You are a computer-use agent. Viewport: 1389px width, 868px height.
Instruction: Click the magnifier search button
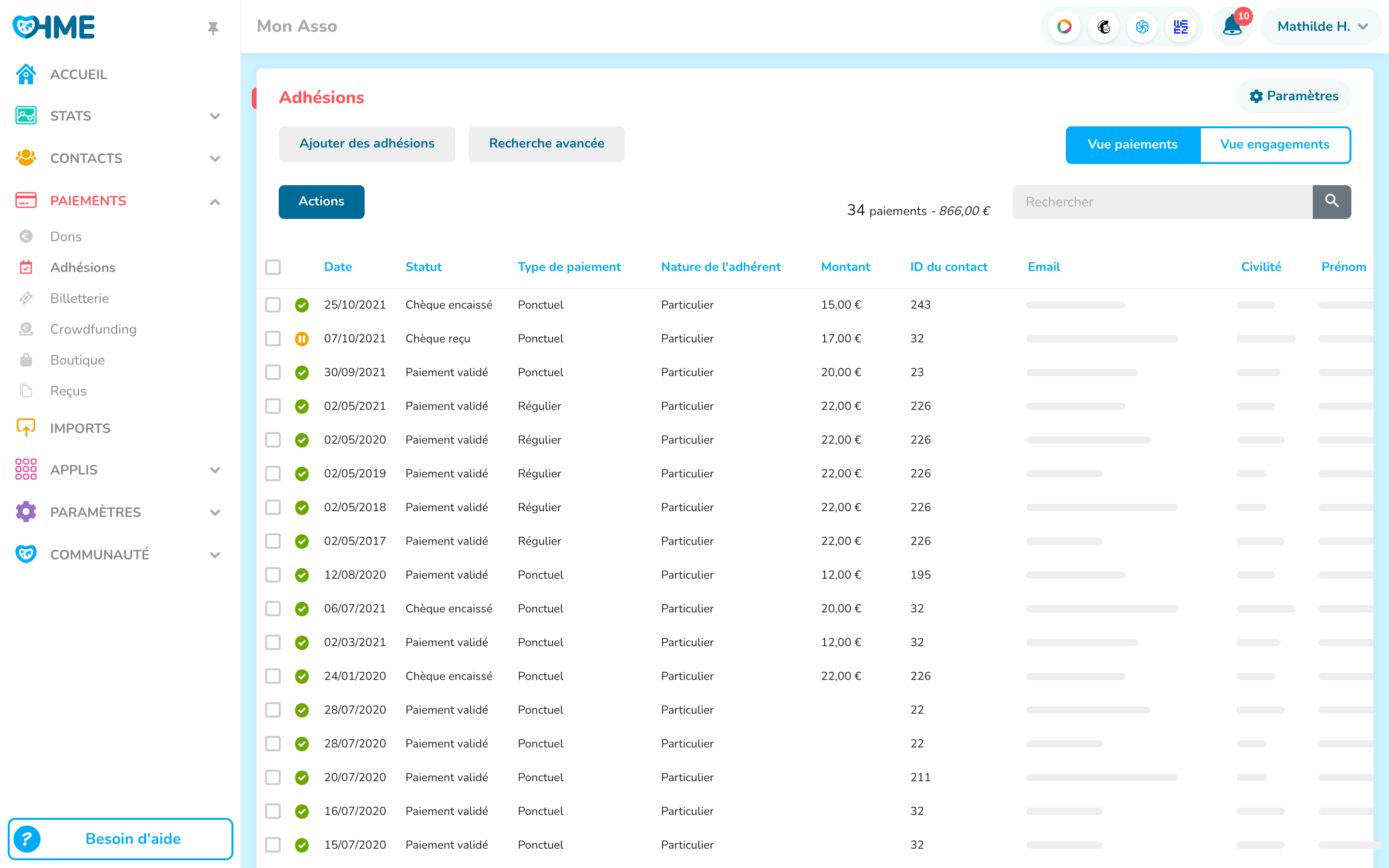(x=1332, y=202)
